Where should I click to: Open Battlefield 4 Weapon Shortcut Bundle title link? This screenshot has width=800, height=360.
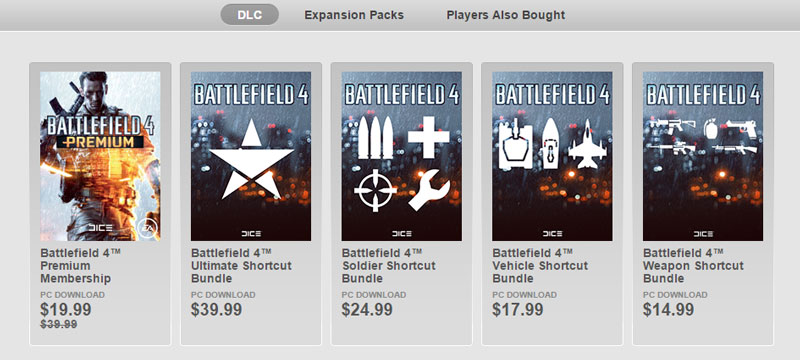[693, 266]
